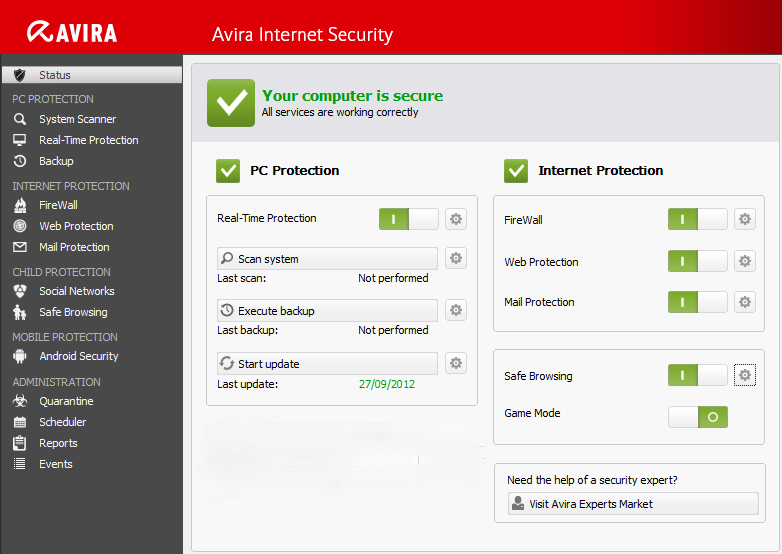Click the Web Protection settings gear

pos(745,262)
